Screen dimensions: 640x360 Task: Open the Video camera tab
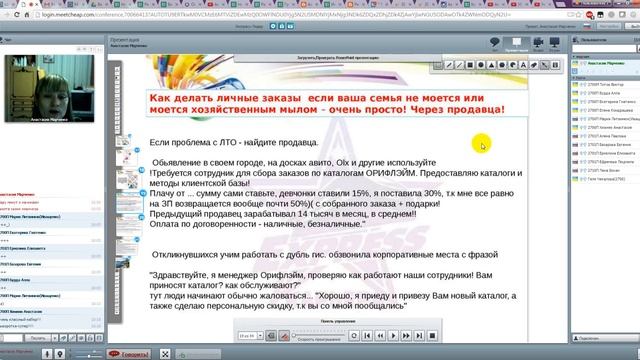pos(538,44)
